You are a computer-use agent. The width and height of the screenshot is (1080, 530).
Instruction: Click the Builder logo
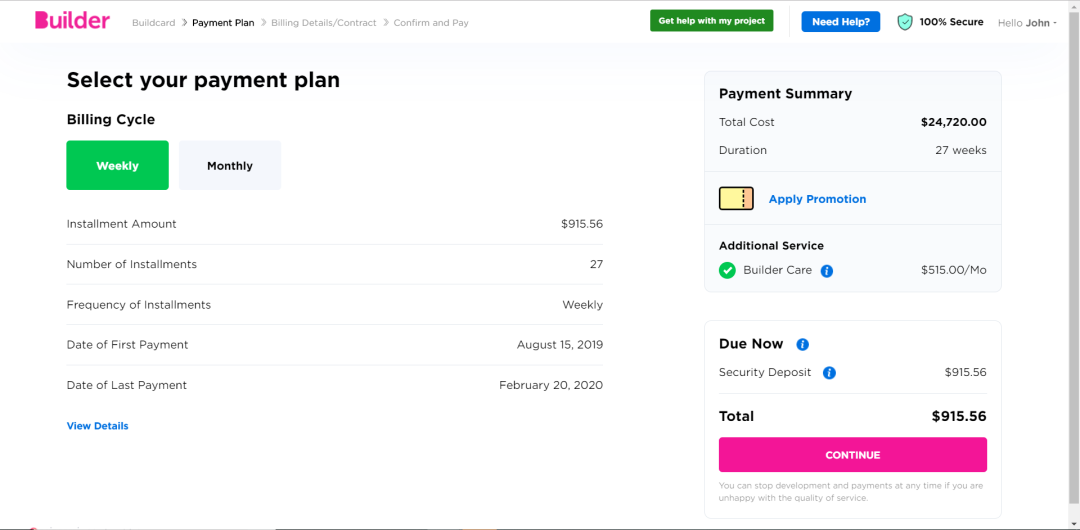(72, 21)
